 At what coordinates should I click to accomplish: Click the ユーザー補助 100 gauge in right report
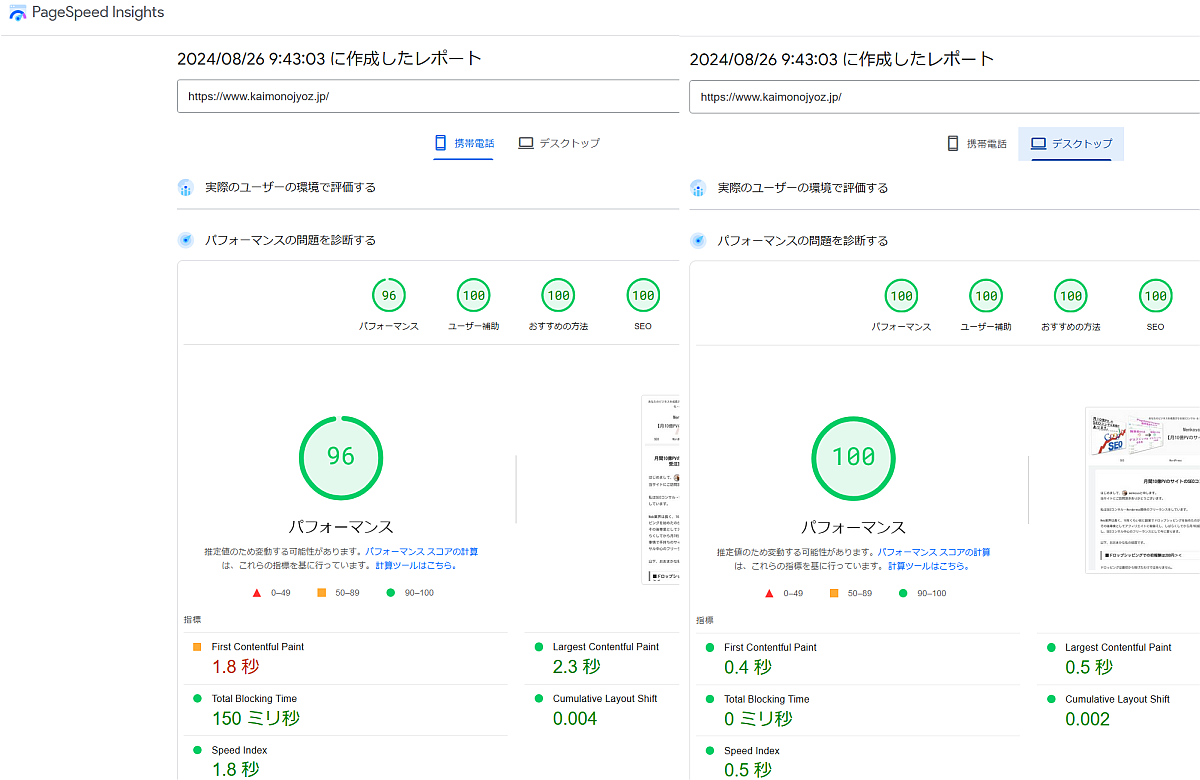click(986, 295)
